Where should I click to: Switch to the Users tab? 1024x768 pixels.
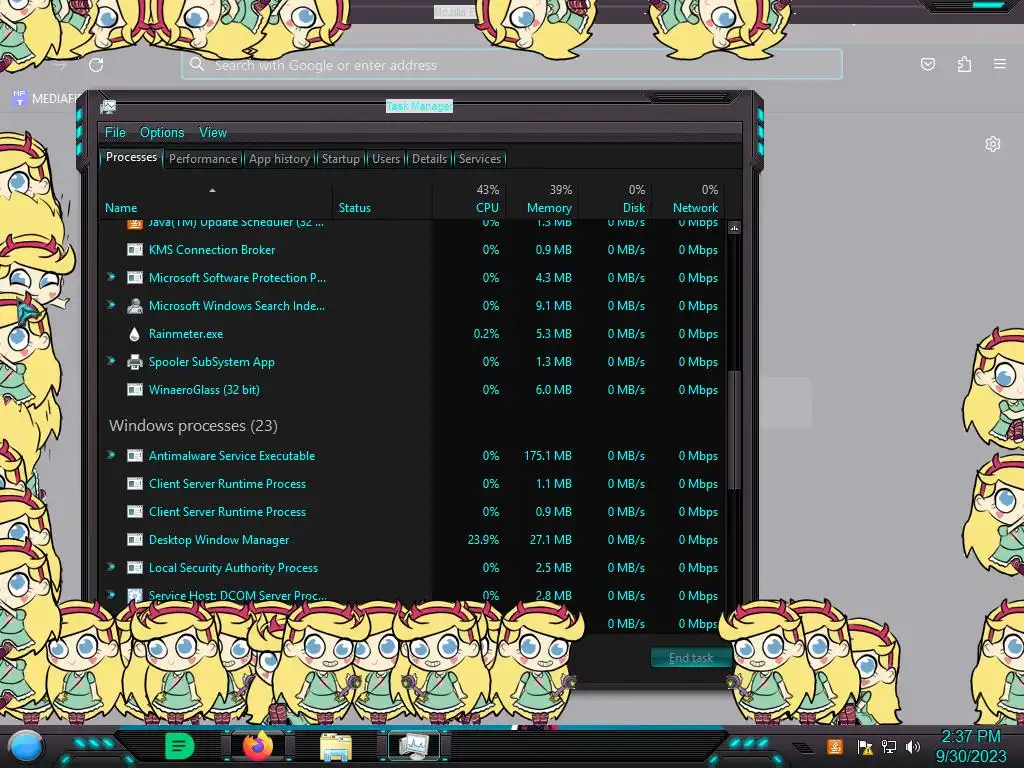coord(385,159)
